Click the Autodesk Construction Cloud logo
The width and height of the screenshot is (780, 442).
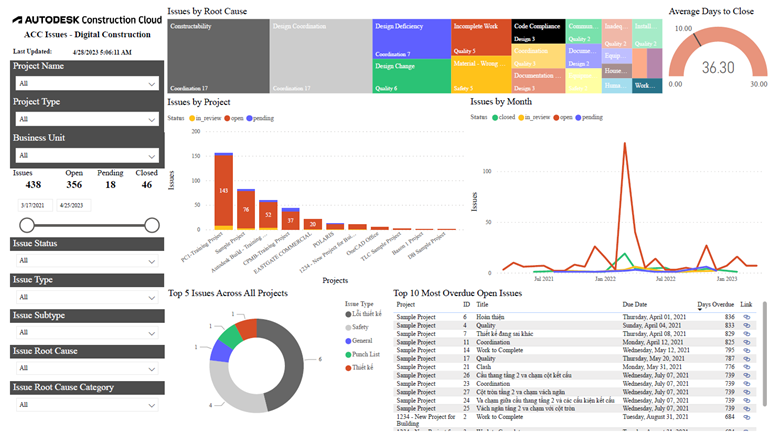pyautogui.click(x=87, y=20)
